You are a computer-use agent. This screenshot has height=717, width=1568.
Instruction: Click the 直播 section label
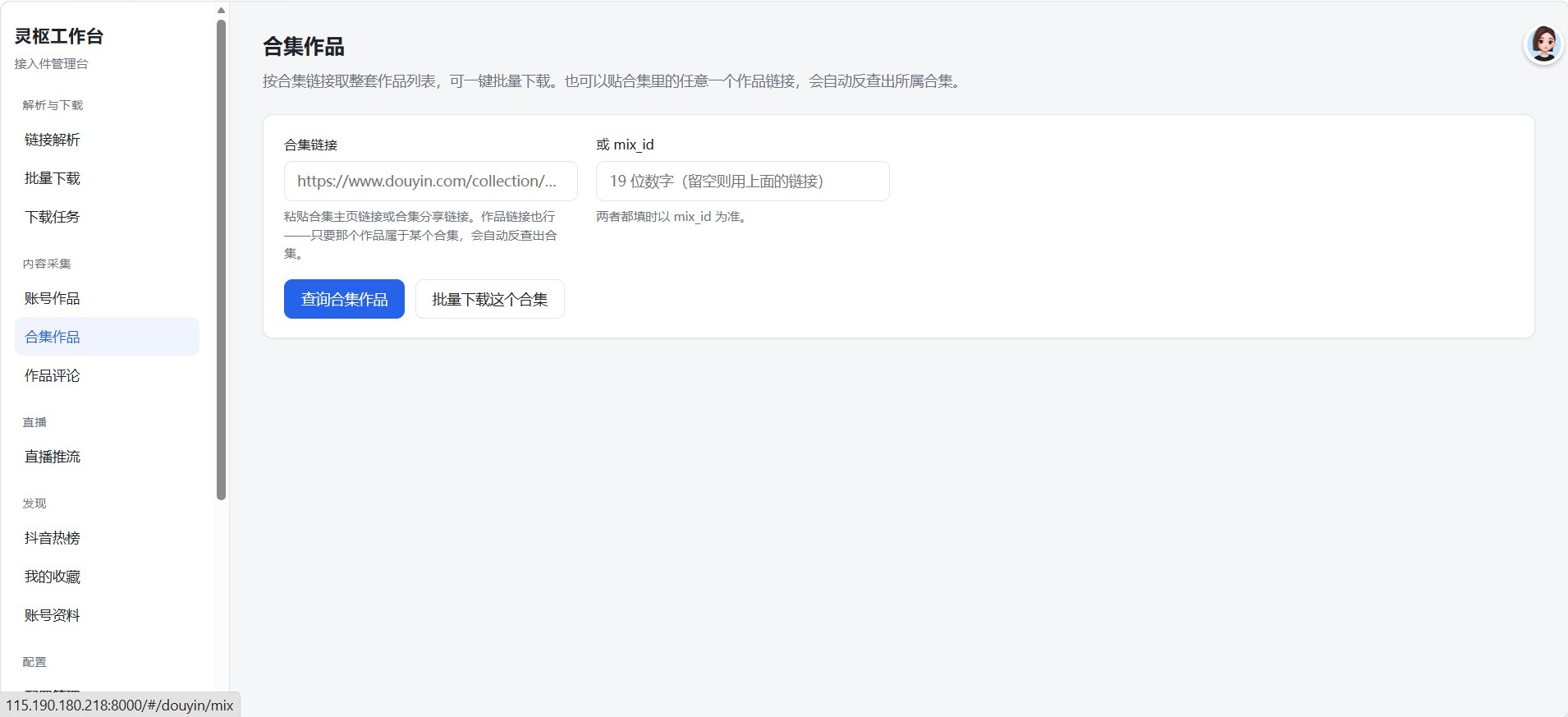[34, 422]
